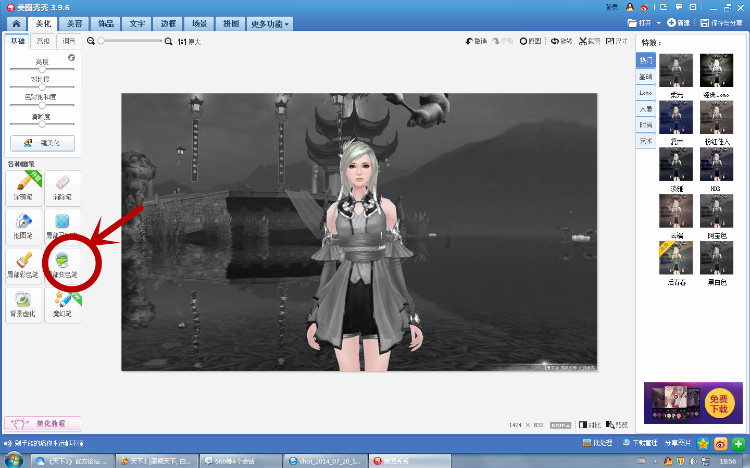Select the 涂鸦笔 doodle brush tool
The image size is (750, 468).
(23, 187)
